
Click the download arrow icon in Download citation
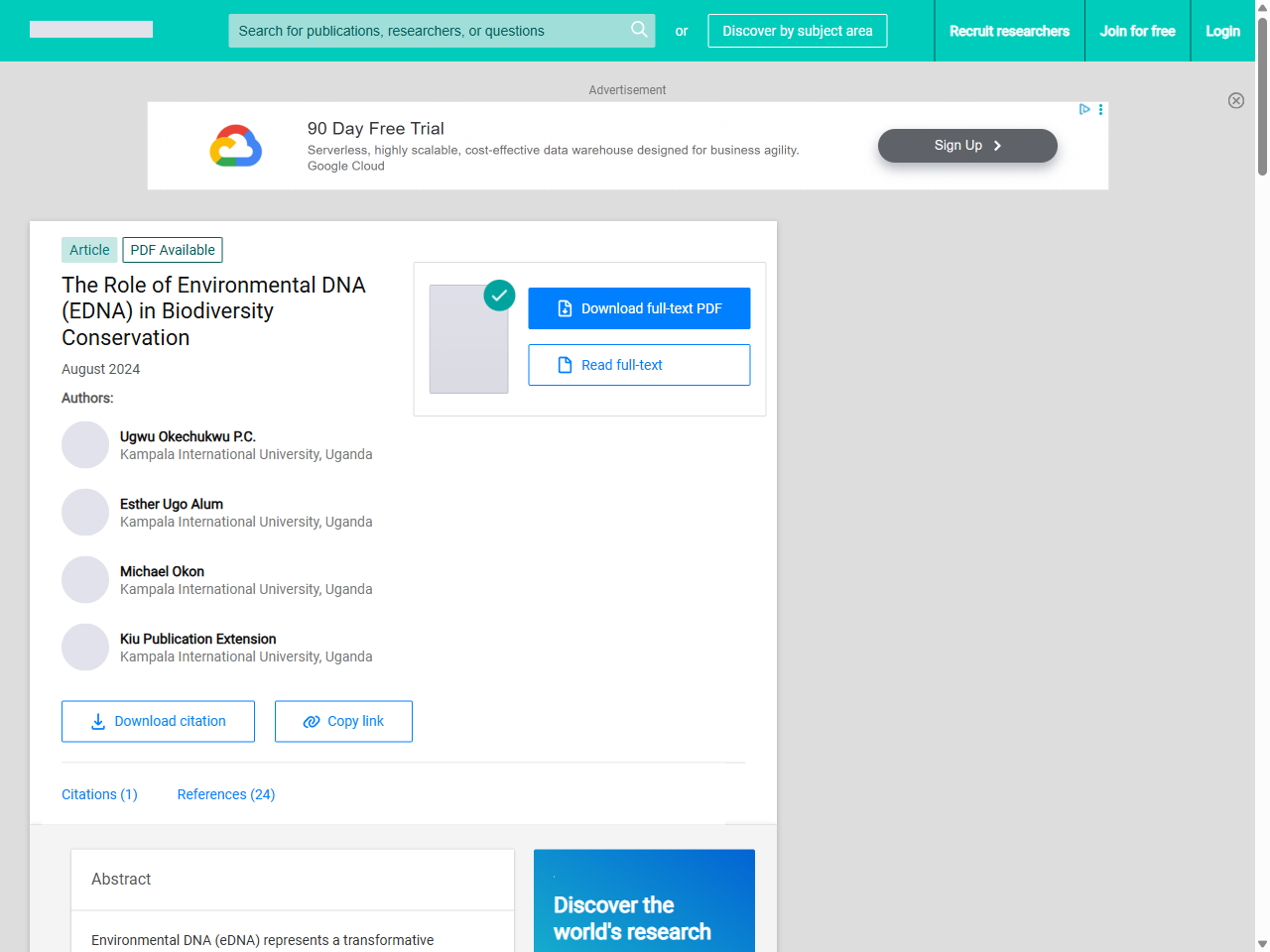[96, 721]
